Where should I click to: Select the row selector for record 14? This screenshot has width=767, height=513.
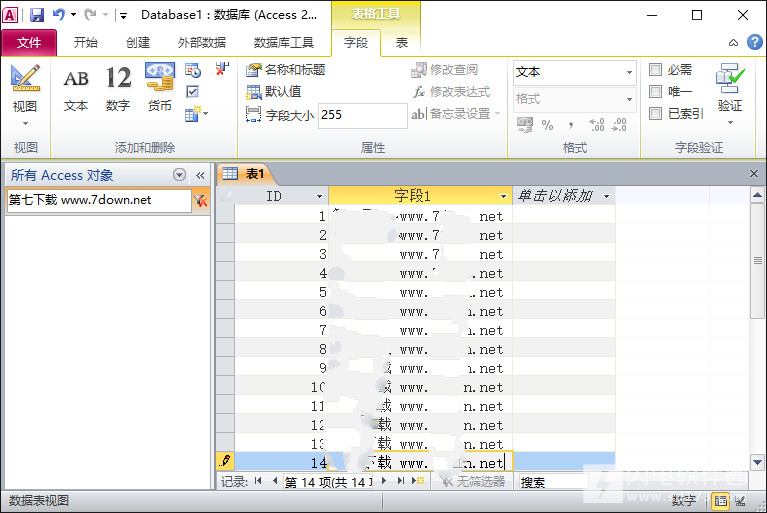click(x=226, y=462)
